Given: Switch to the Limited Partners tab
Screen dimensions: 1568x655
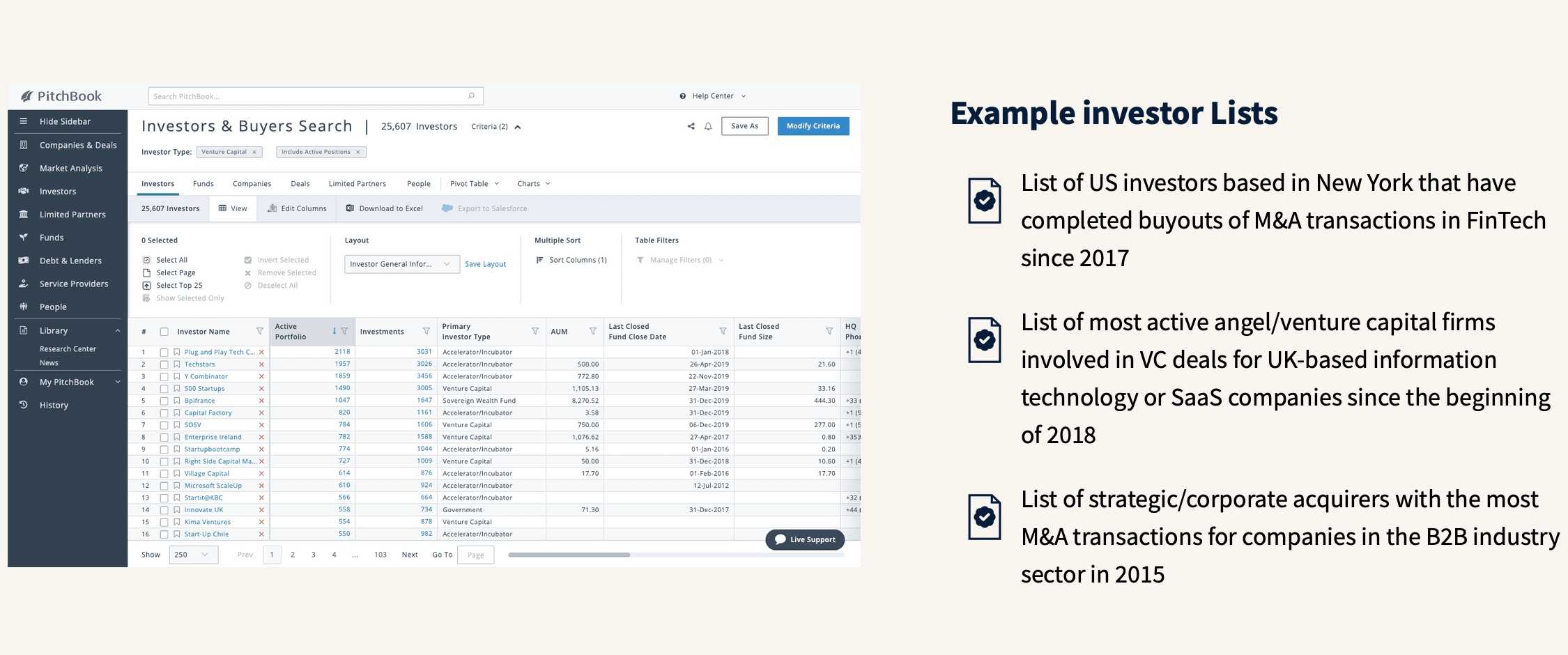Looking at the screenshot, I should (x=358, y=184).
